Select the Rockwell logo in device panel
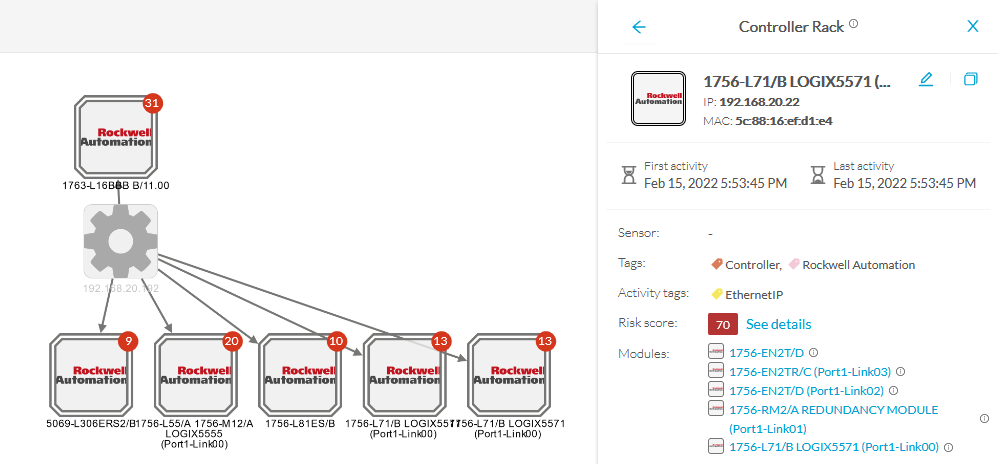Screen dimensions: 998x464 [x=658, y=98]
